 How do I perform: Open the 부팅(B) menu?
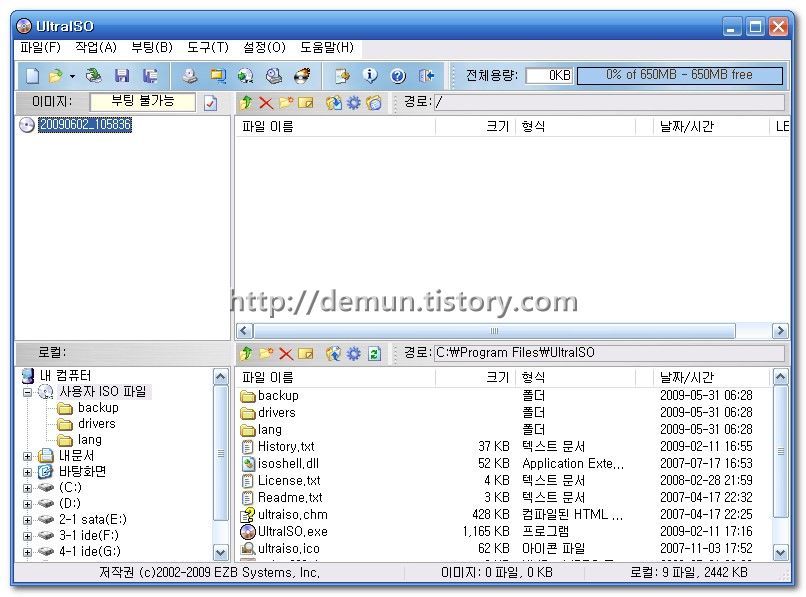(x=151, y=47)
